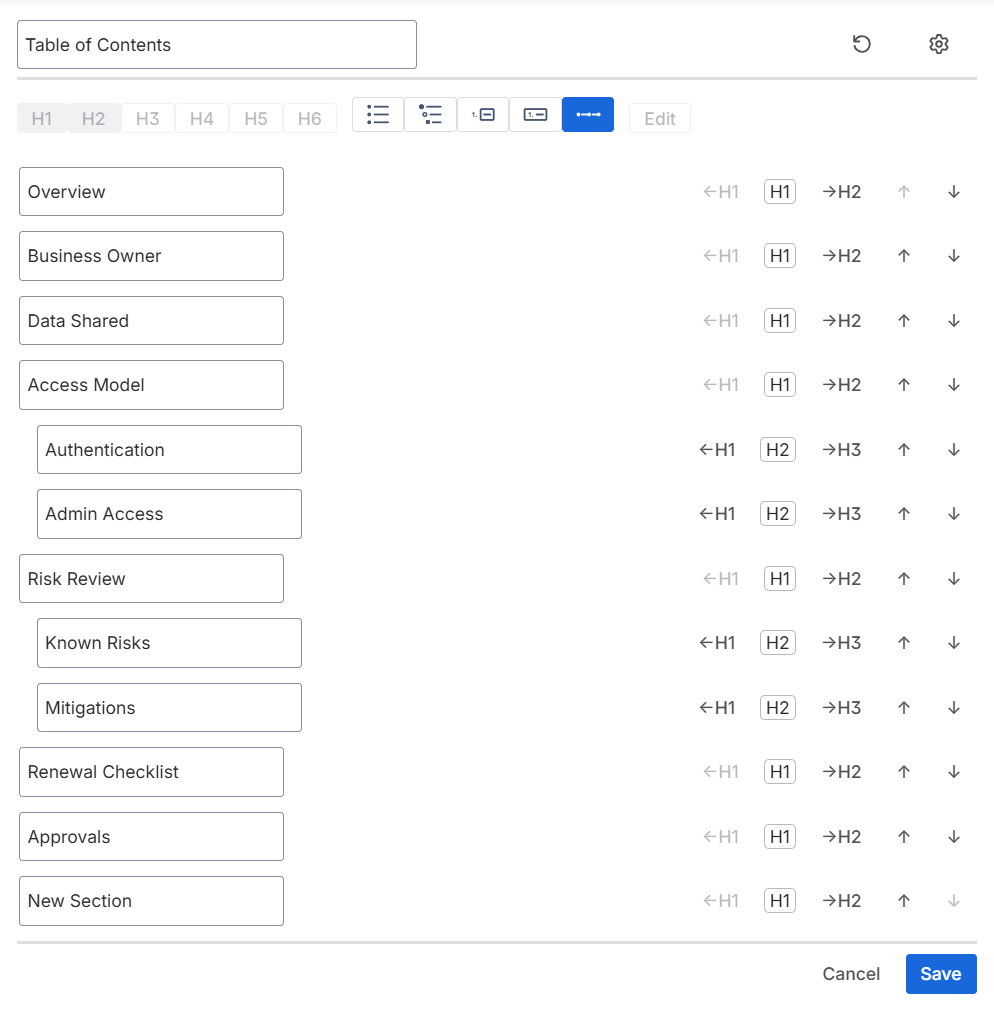Demote Admin Access to H3
The width and height of the screenshot is (994, 1011).
842,514
